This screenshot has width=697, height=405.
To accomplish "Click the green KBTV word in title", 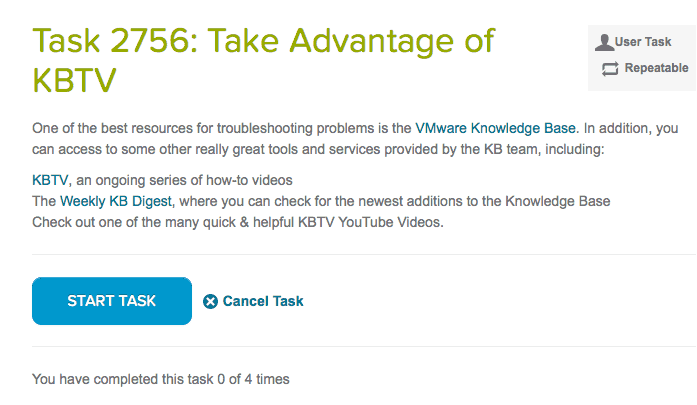I will tap(74, 80).
